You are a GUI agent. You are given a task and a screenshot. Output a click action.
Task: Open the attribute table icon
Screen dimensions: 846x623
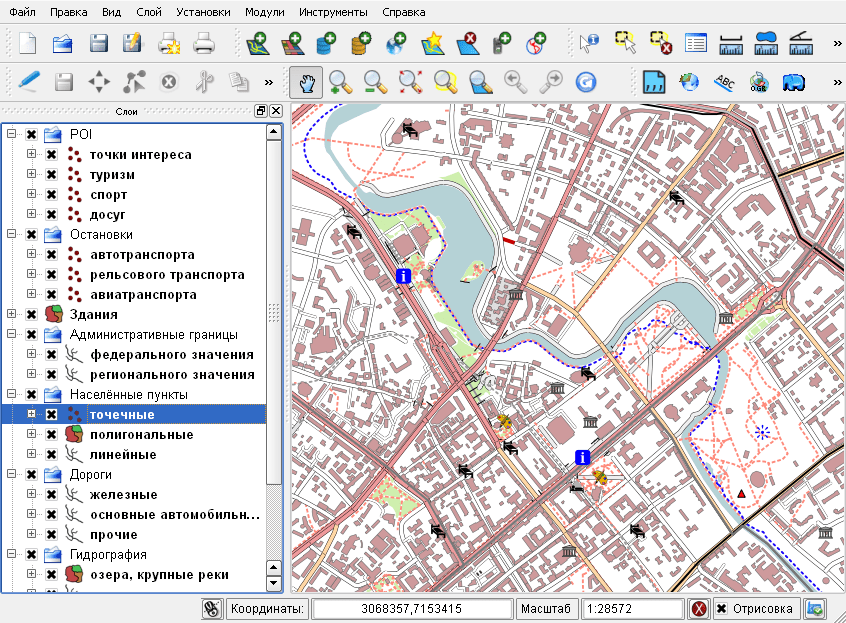point(696,43)
